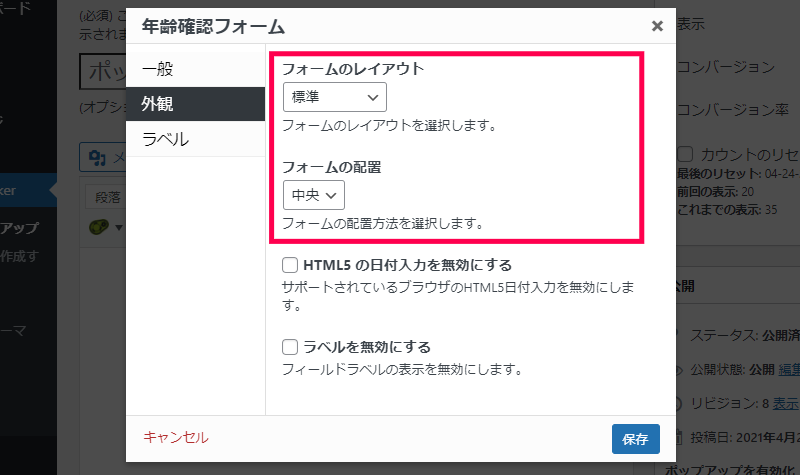This screenshot has width=800, height=475.
Task: Click 前回の表示: 20 text
Action: point(715,191)
